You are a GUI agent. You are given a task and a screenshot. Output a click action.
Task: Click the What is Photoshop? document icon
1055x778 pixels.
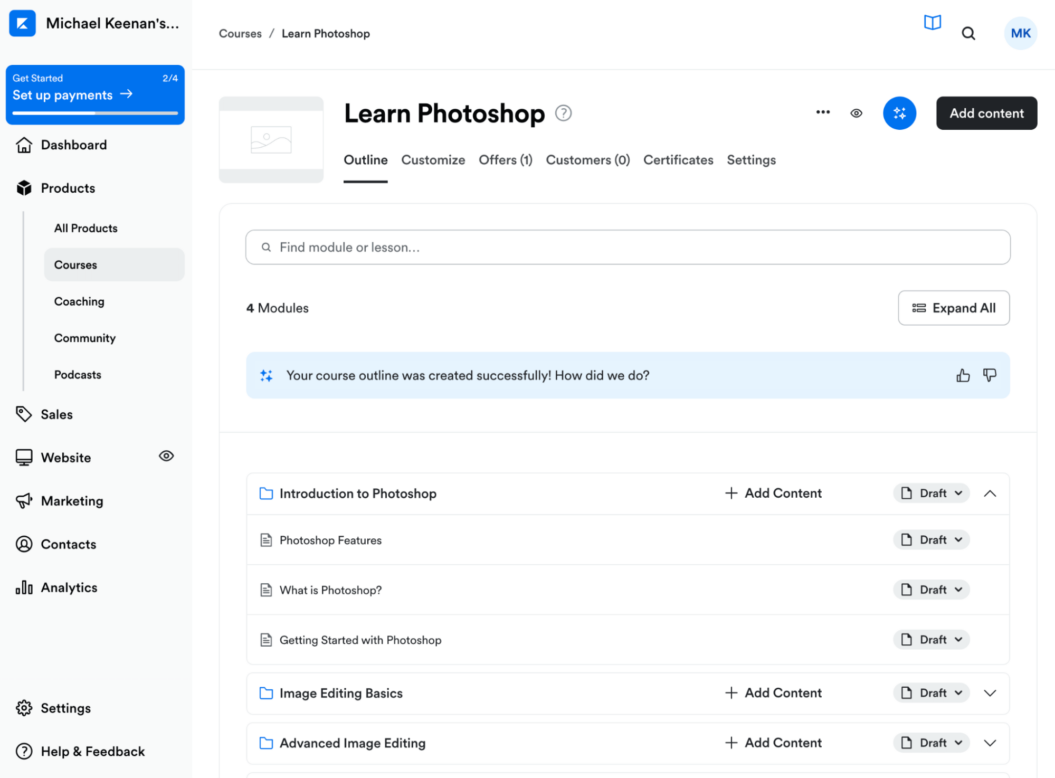click(266, 590)
